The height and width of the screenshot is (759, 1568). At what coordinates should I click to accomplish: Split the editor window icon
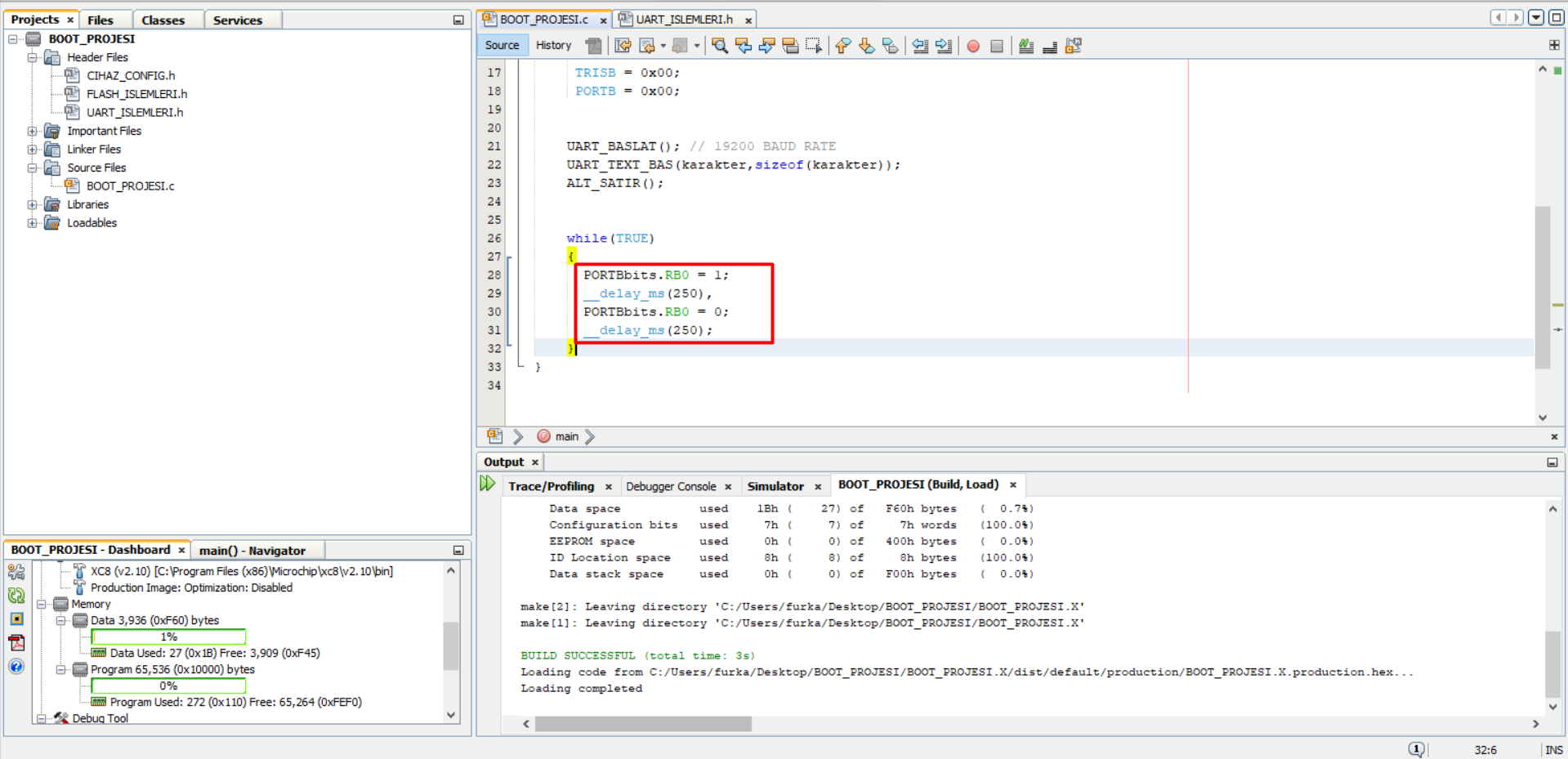pos(1554,45)
